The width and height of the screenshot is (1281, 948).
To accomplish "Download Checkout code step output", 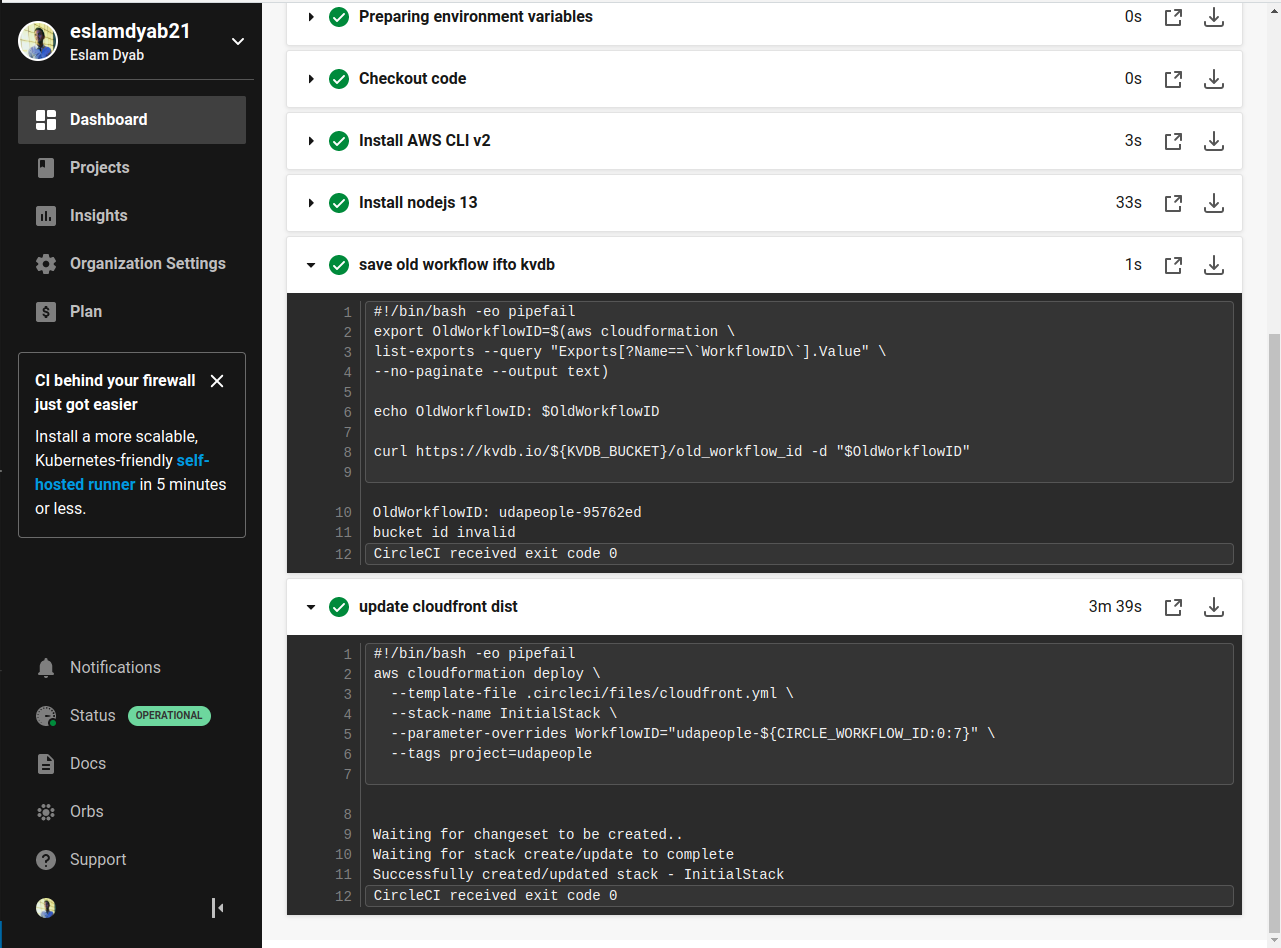I will click(x=1214, y=79).
